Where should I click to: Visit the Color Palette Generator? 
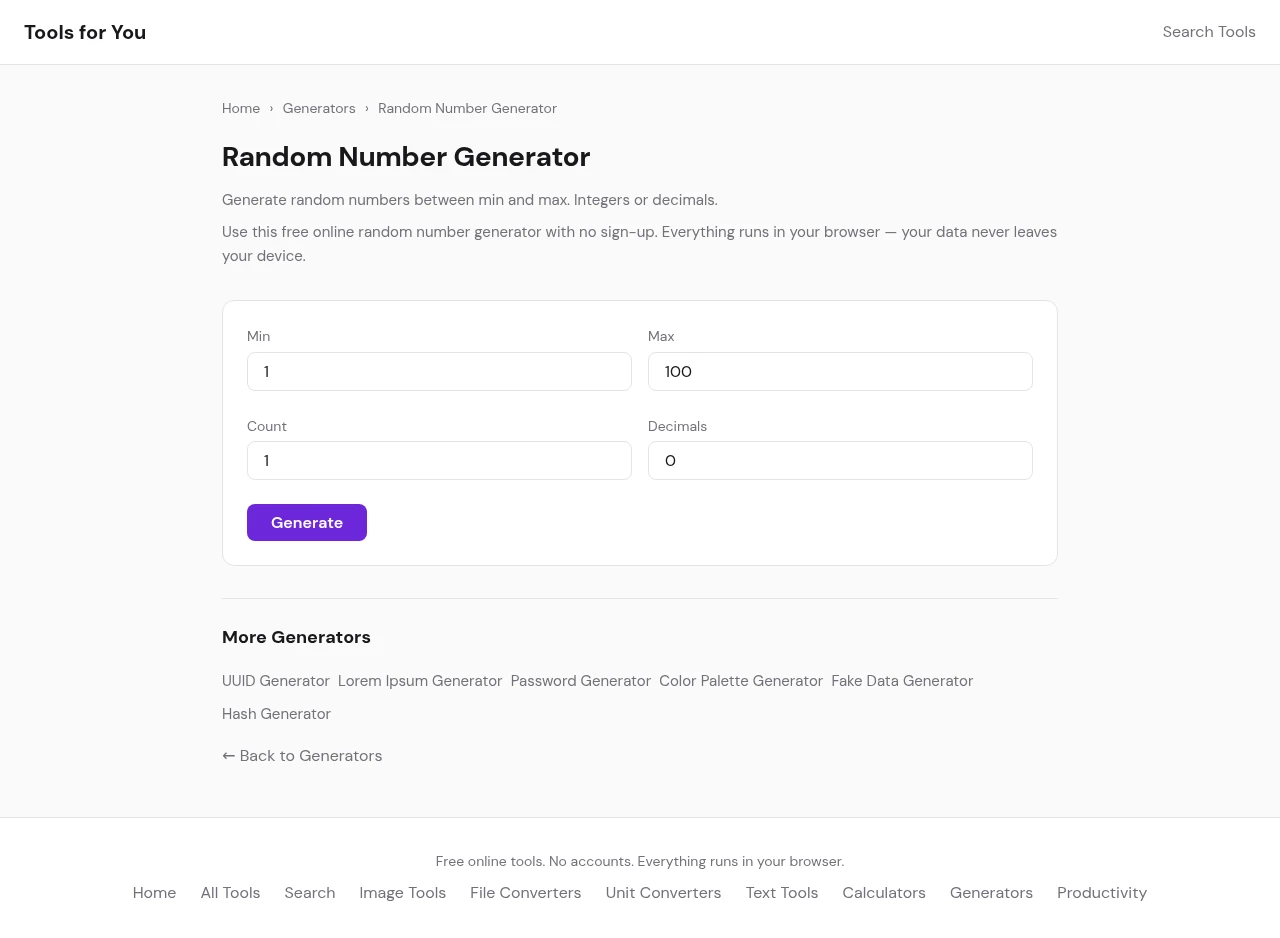(x=741, y=681)
